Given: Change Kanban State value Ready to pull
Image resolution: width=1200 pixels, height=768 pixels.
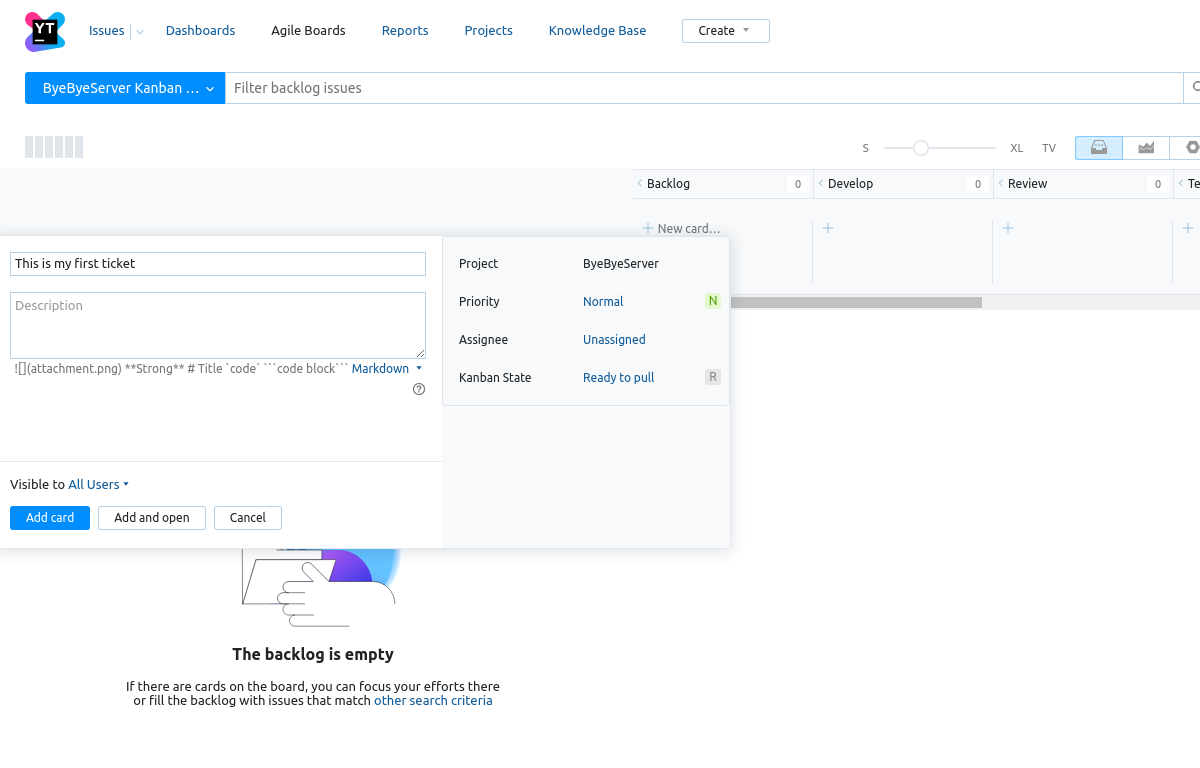Looking at the screenshot, I should pos(618,378).
